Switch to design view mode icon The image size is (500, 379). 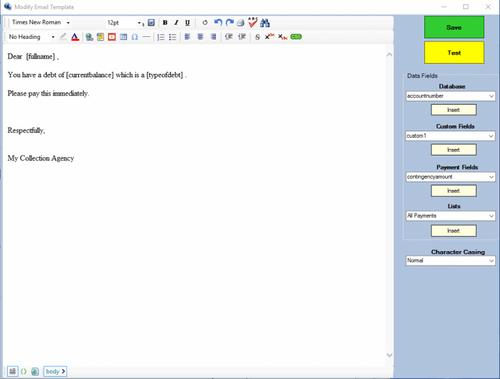[x=12, y=371]
